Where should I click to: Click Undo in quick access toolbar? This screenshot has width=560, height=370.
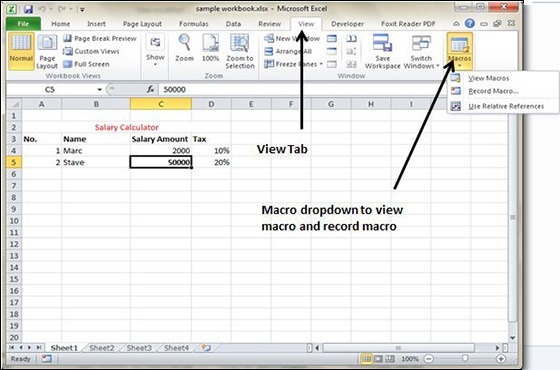(42, 9)
